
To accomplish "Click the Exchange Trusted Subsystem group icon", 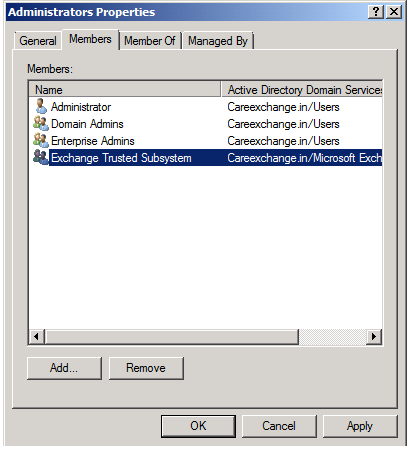I will (x=41, y=157).
